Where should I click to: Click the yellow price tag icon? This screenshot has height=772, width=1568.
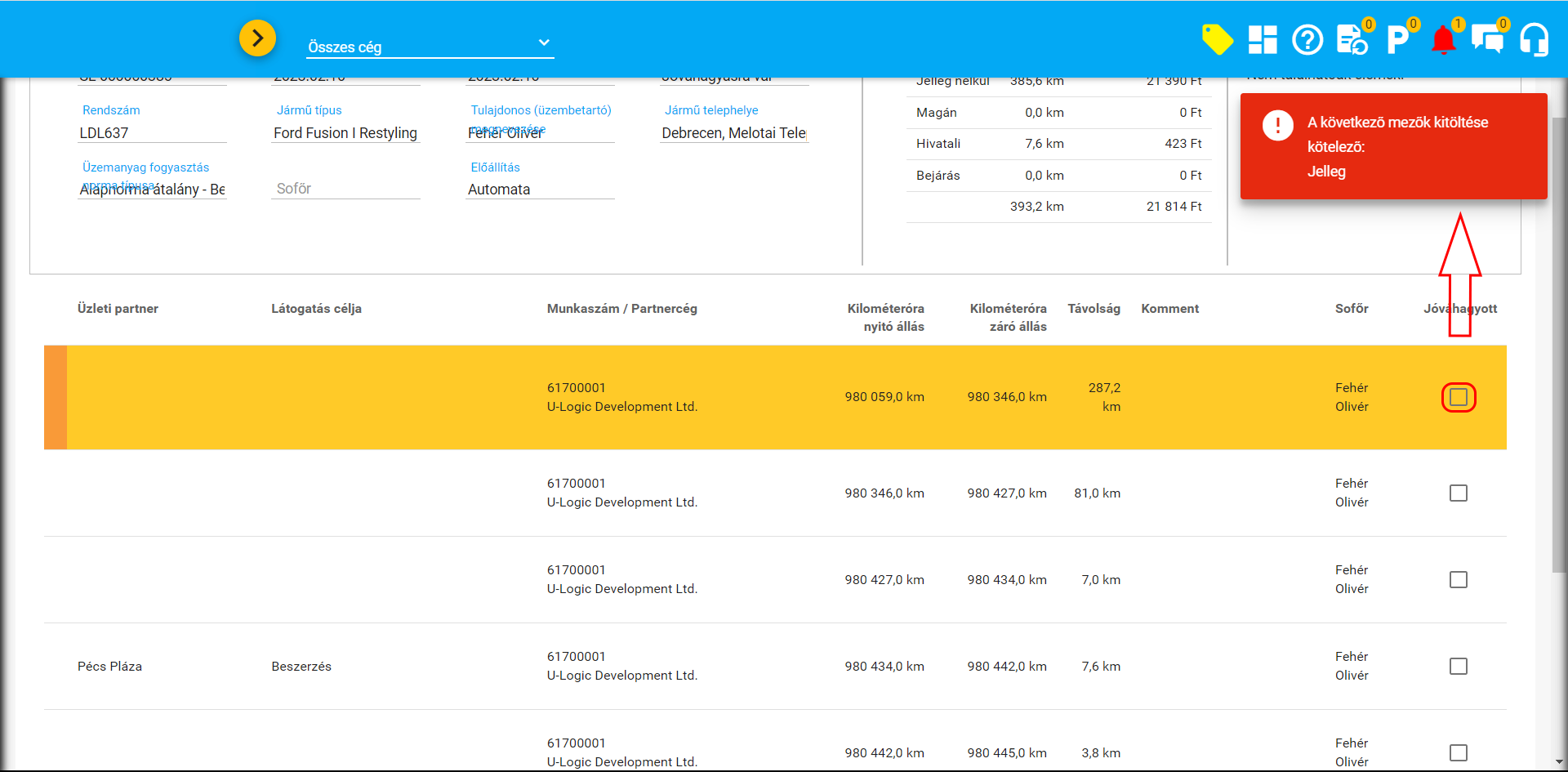click(1217, 39)
